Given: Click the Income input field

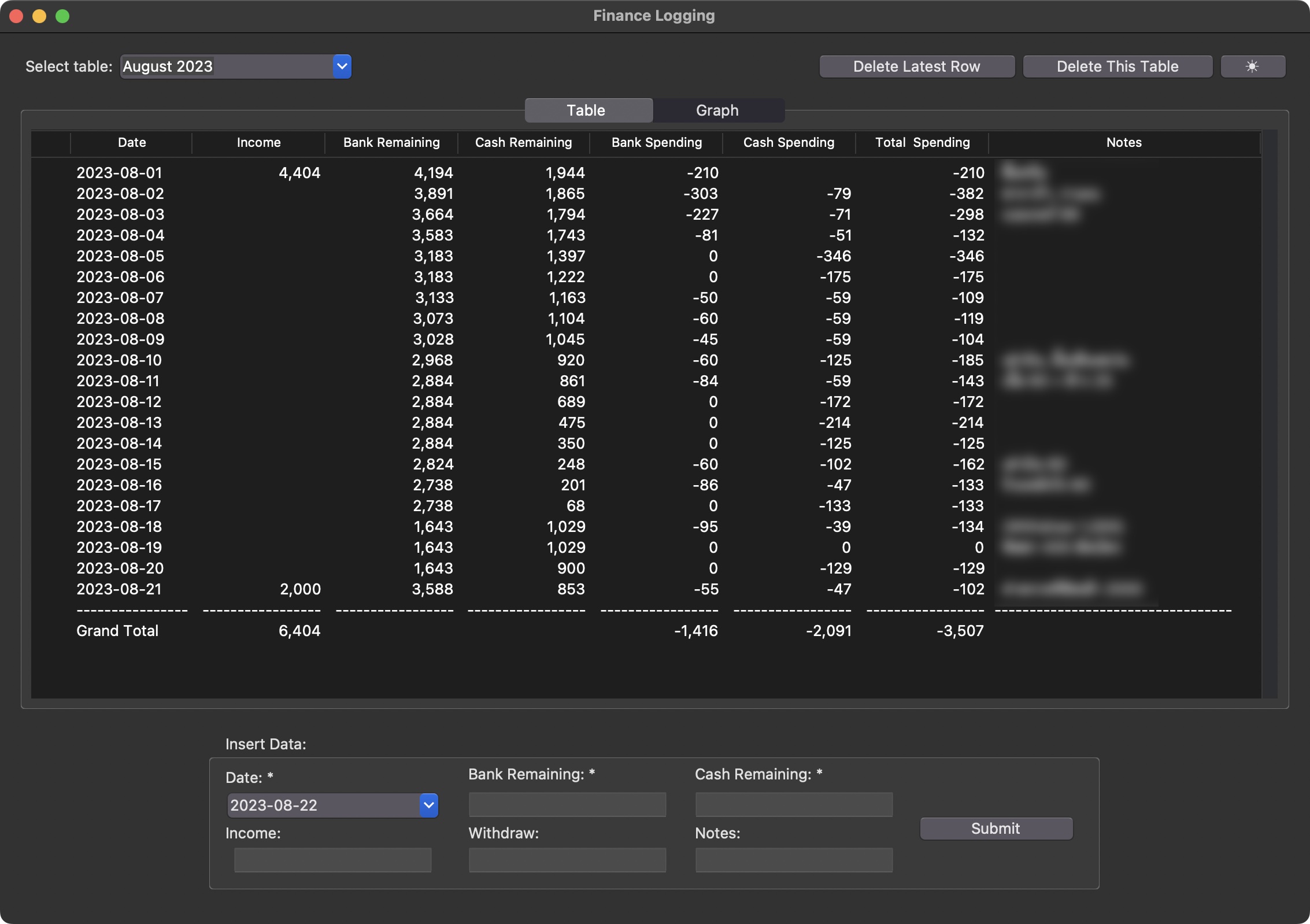Looking at the screenshot, I should pos(332,860).
